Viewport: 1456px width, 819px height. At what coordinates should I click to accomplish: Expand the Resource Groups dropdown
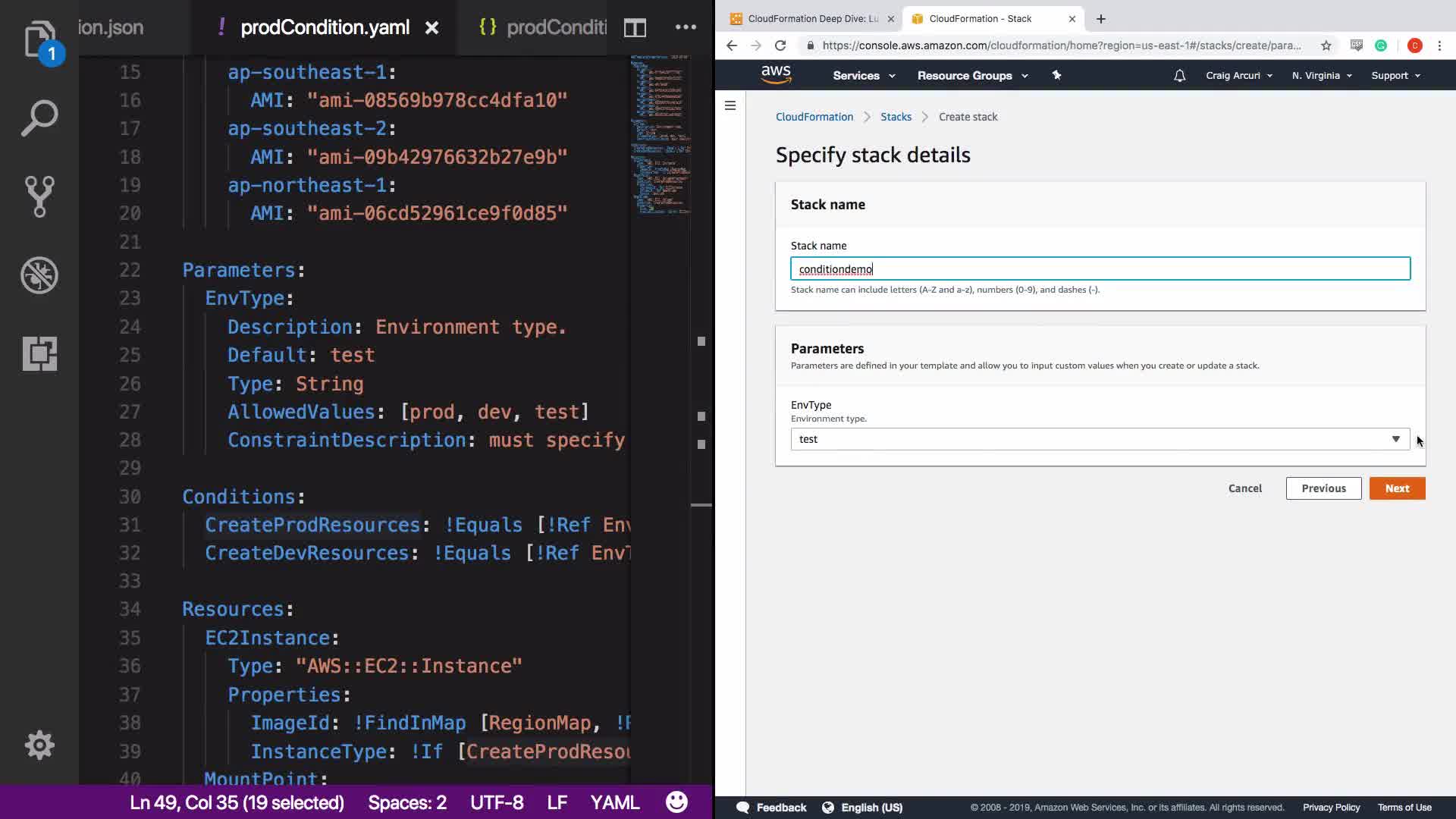coord(972,76)
